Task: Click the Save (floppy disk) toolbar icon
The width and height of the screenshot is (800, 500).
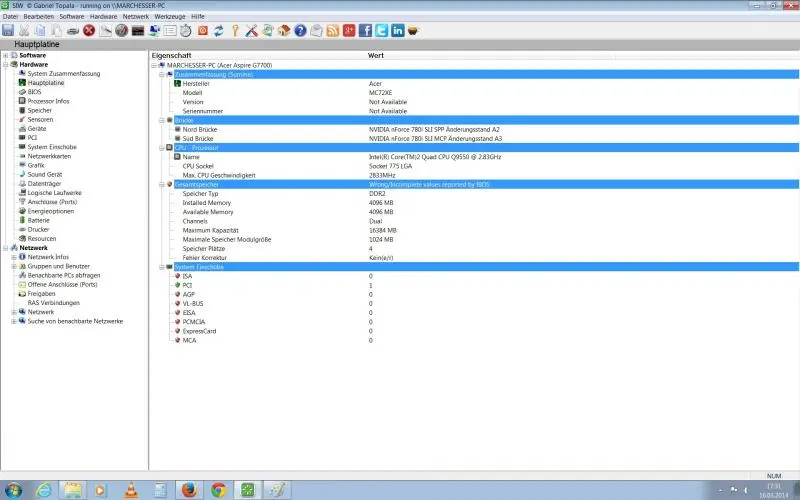Action: click(8, 31)
